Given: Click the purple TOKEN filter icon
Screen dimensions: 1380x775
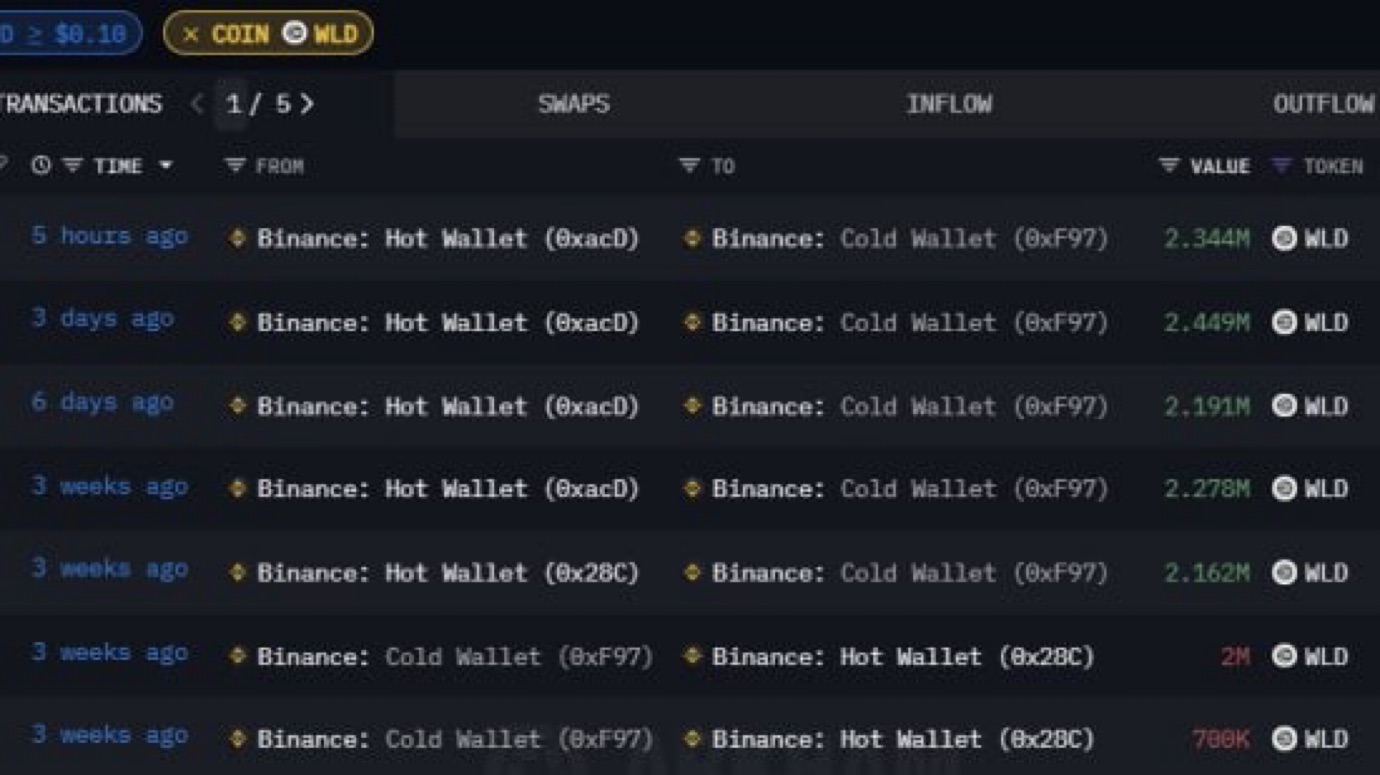Looking at the screenshot, I should tap(1281, 165).
